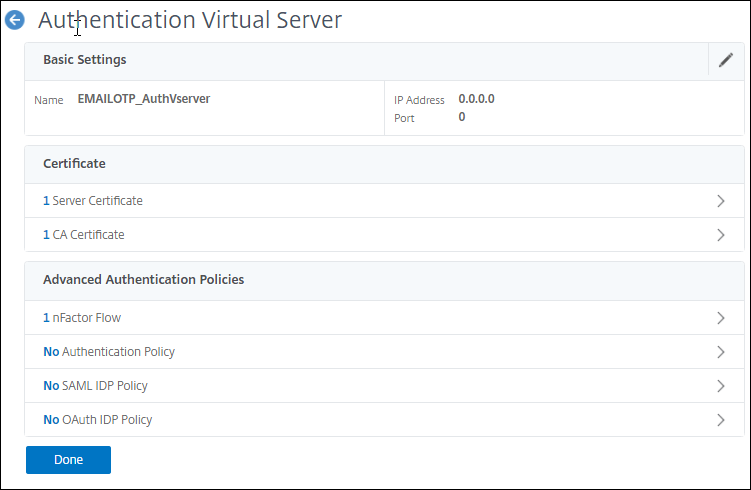The width and height of the screenshot is (751, 490).
Task: Expand nFactor Flow row chevron
Action: 721,318
